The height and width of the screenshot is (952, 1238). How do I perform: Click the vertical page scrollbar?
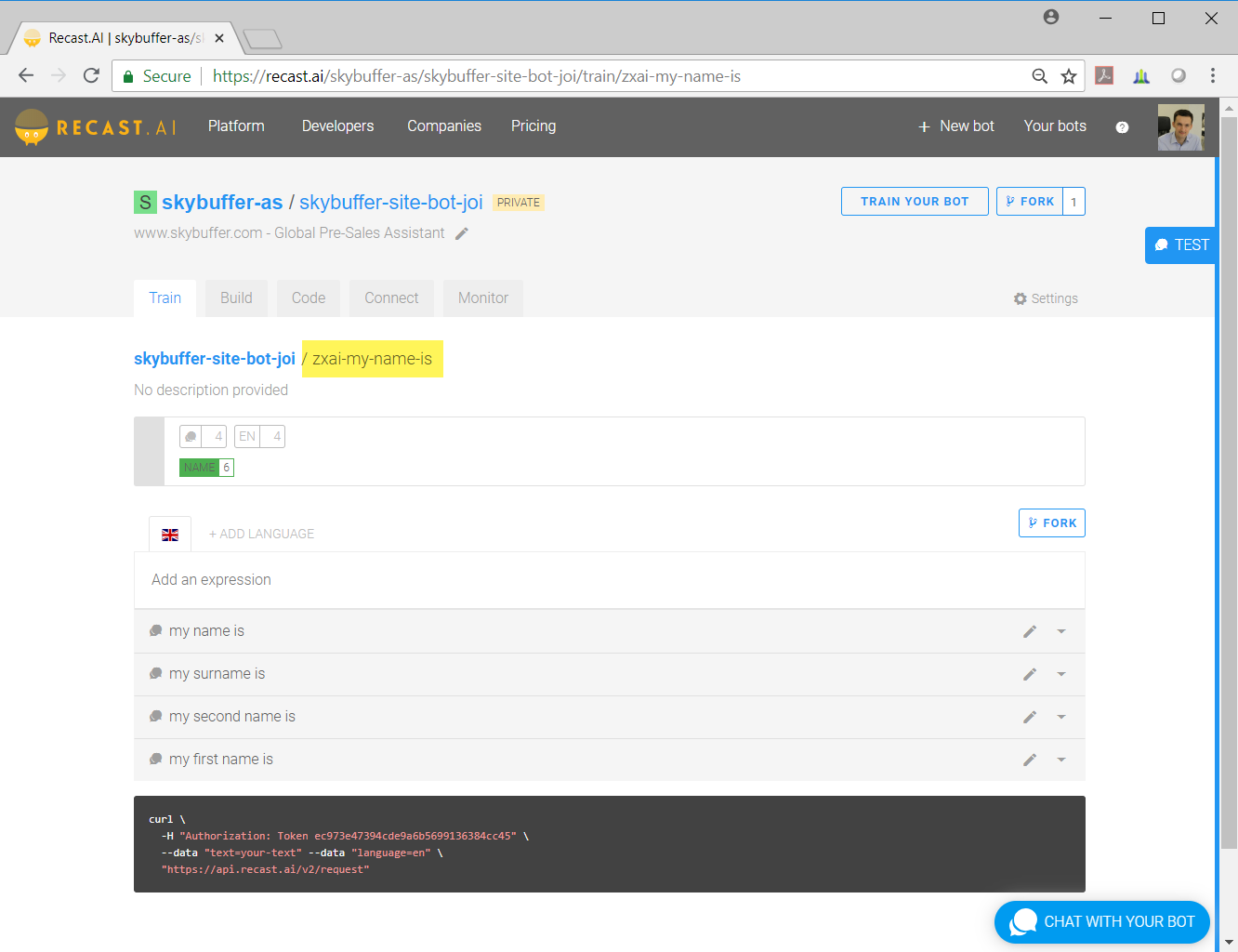(x=1229, y=483)
